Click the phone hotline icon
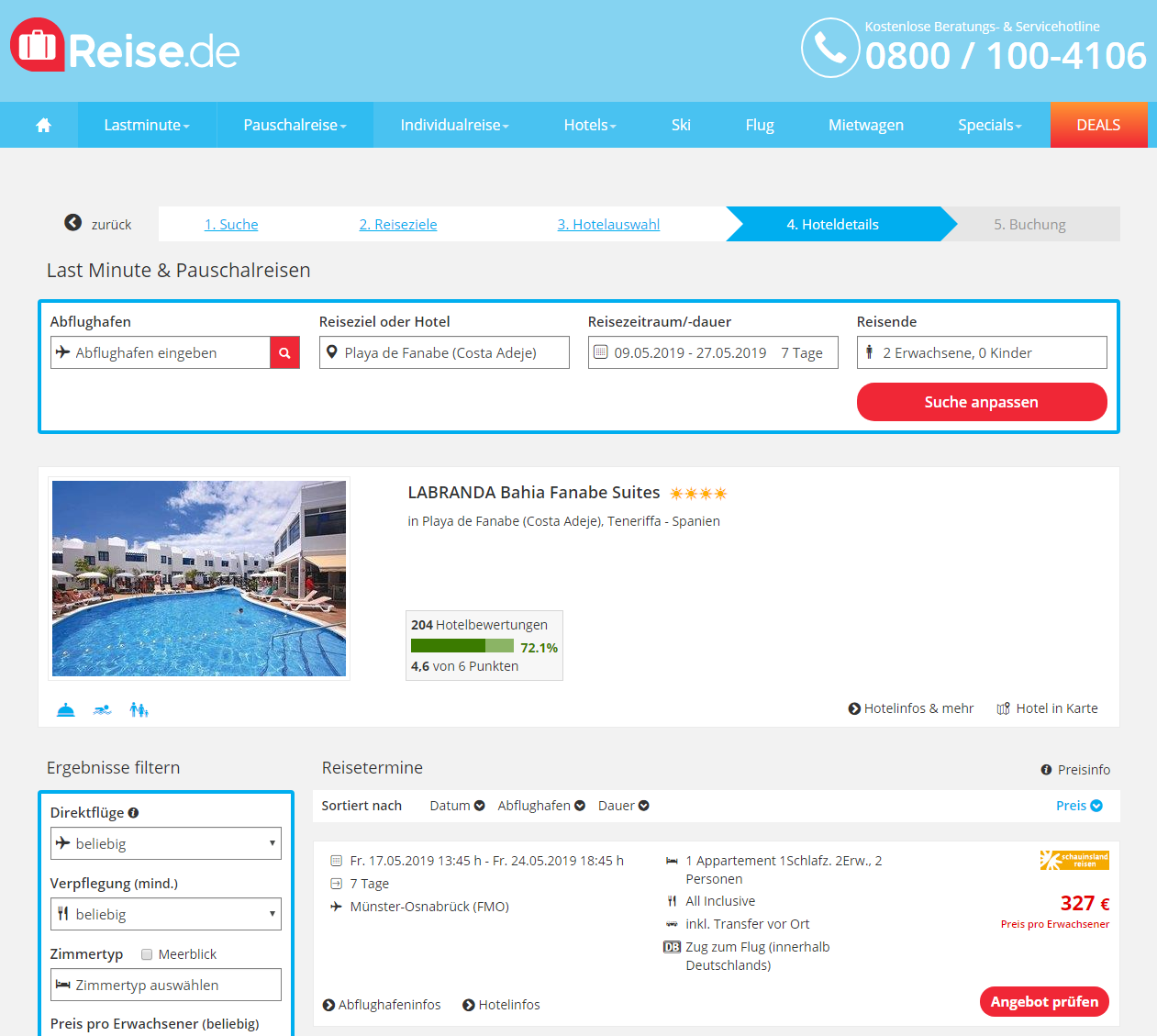The image size is (1157, 1036). pos(830,48)
